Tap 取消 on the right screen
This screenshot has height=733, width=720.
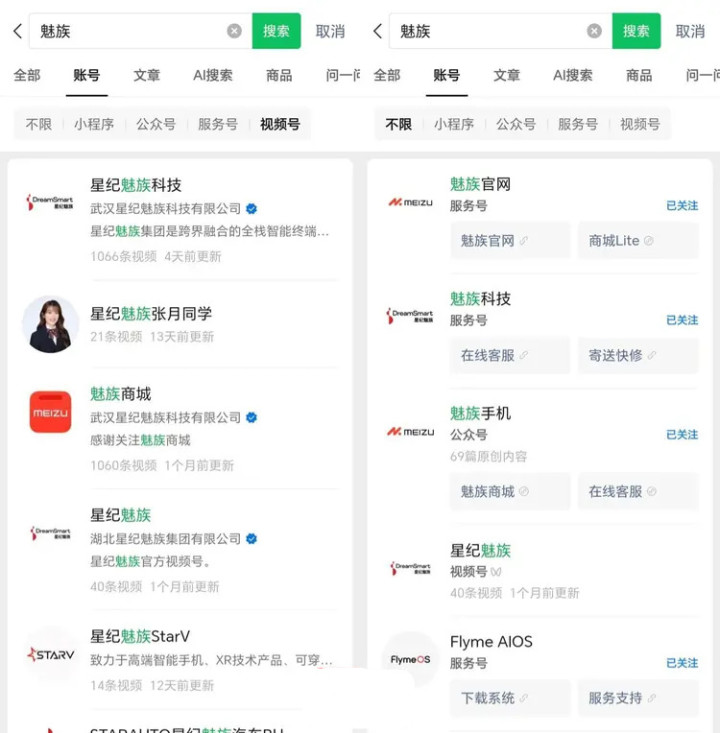tap(690, 32)
